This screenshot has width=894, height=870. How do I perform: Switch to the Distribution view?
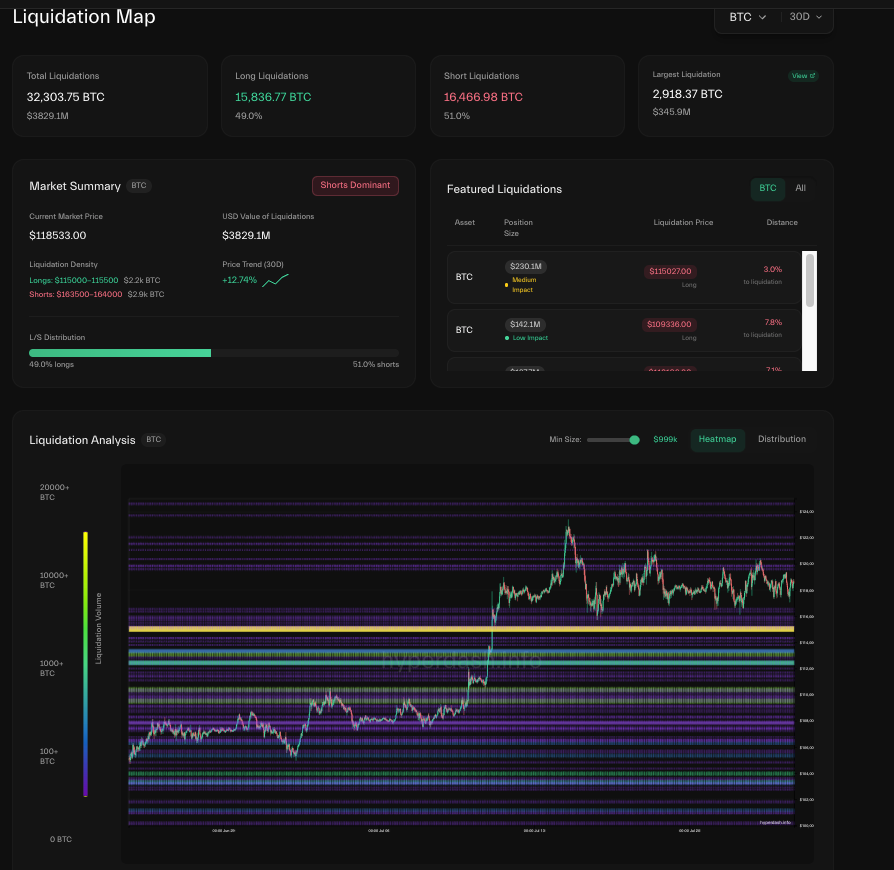click(x=782, y=440)
